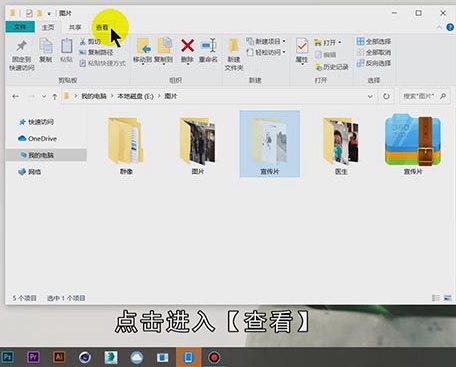456x367 pixels.
Task: Open Illustrator from the taskbar
Action: point(59,357)
